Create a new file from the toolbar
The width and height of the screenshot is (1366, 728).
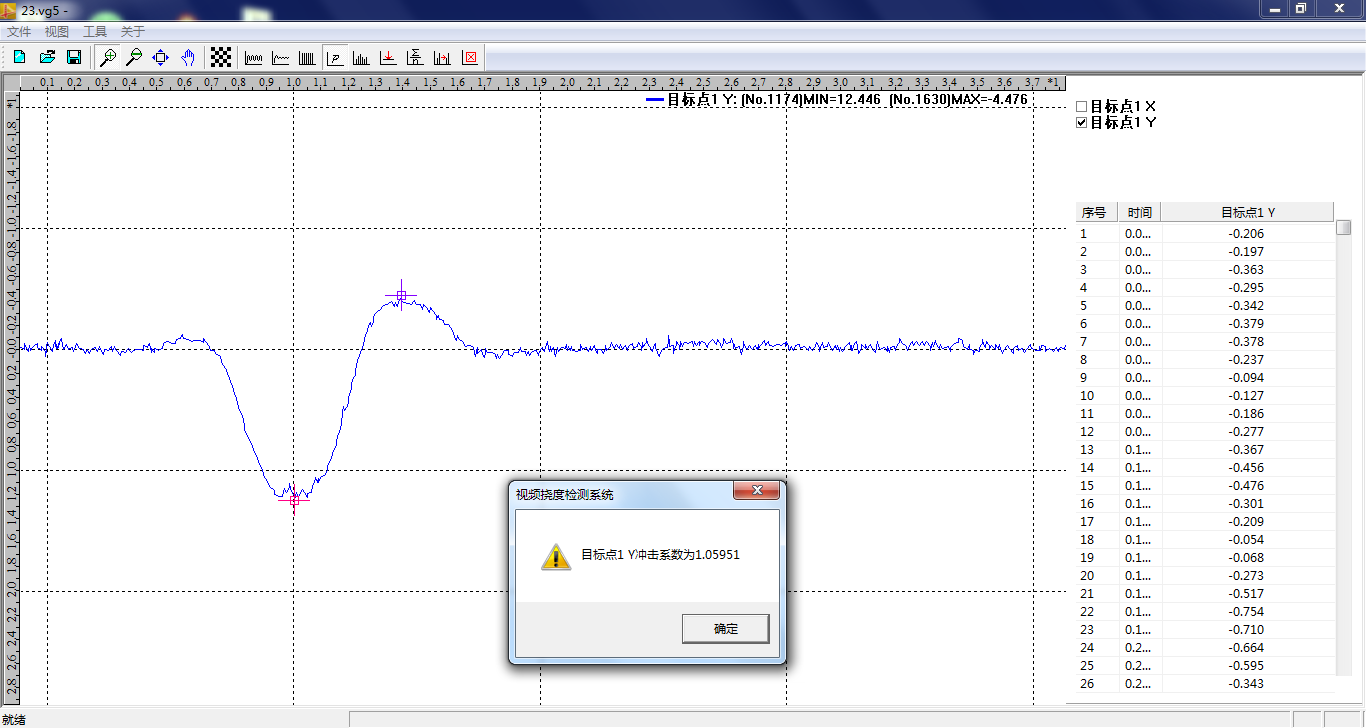pyautogui.click(x=19, y=57)
